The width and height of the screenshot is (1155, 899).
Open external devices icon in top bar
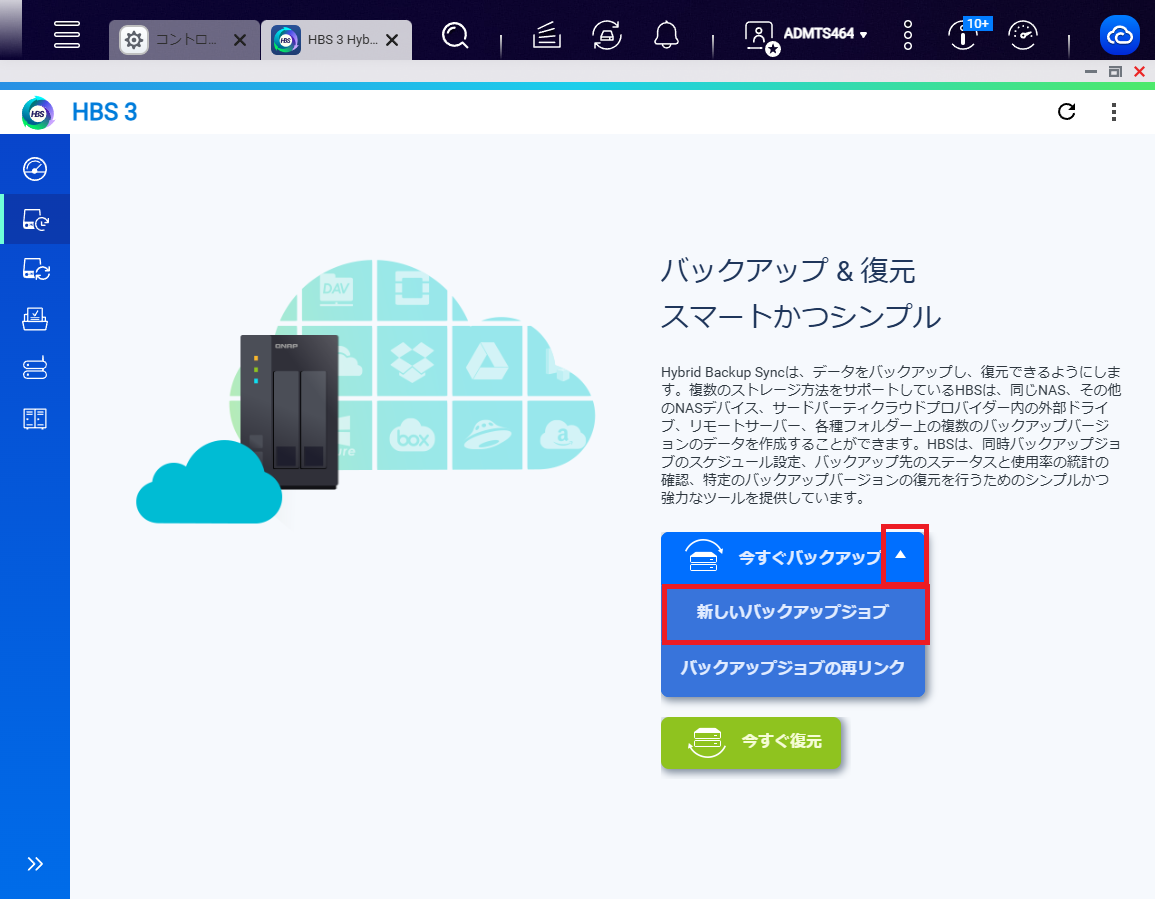click(x=606, y=35)
